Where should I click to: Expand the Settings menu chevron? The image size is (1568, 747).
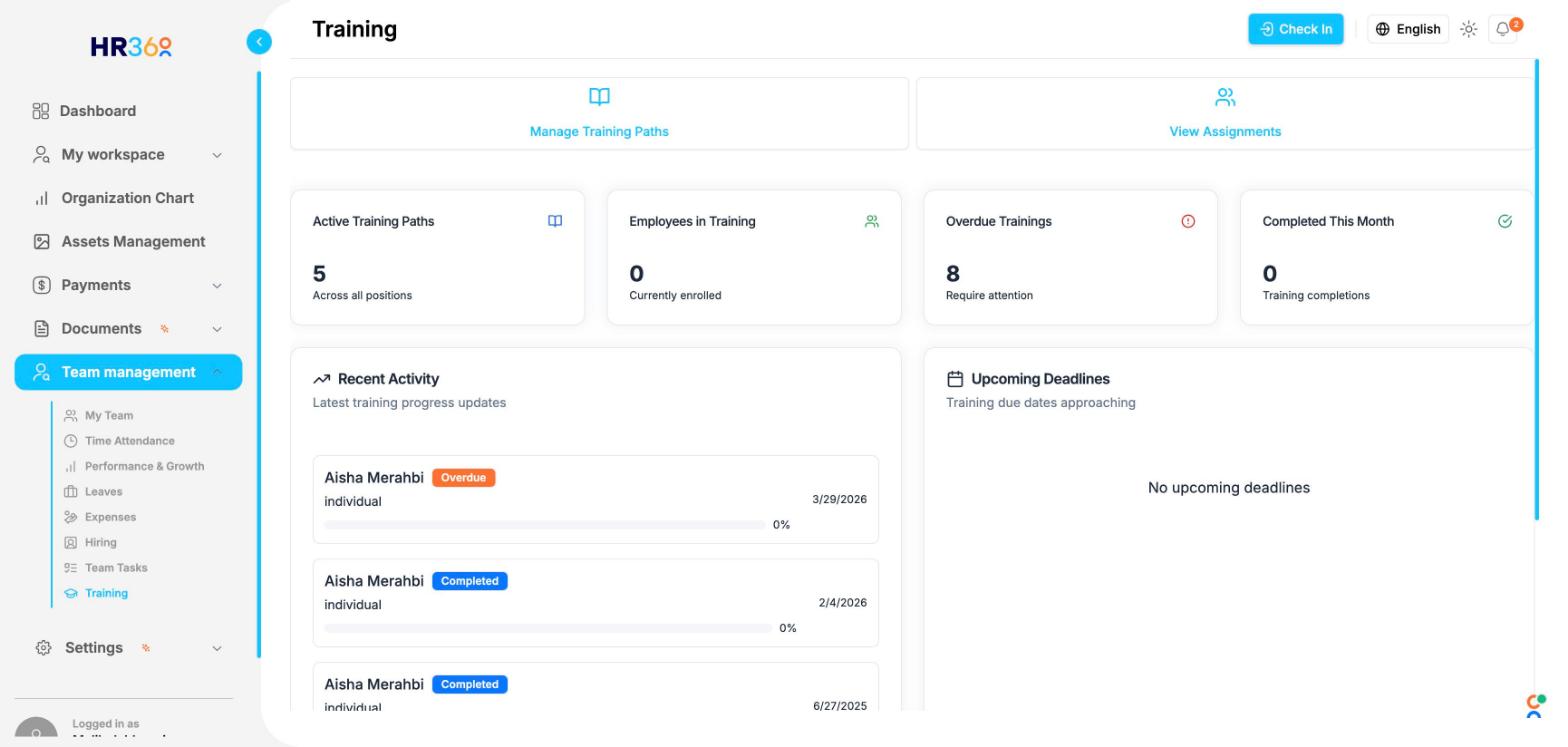pyautogui.click(x=217, y=648)
